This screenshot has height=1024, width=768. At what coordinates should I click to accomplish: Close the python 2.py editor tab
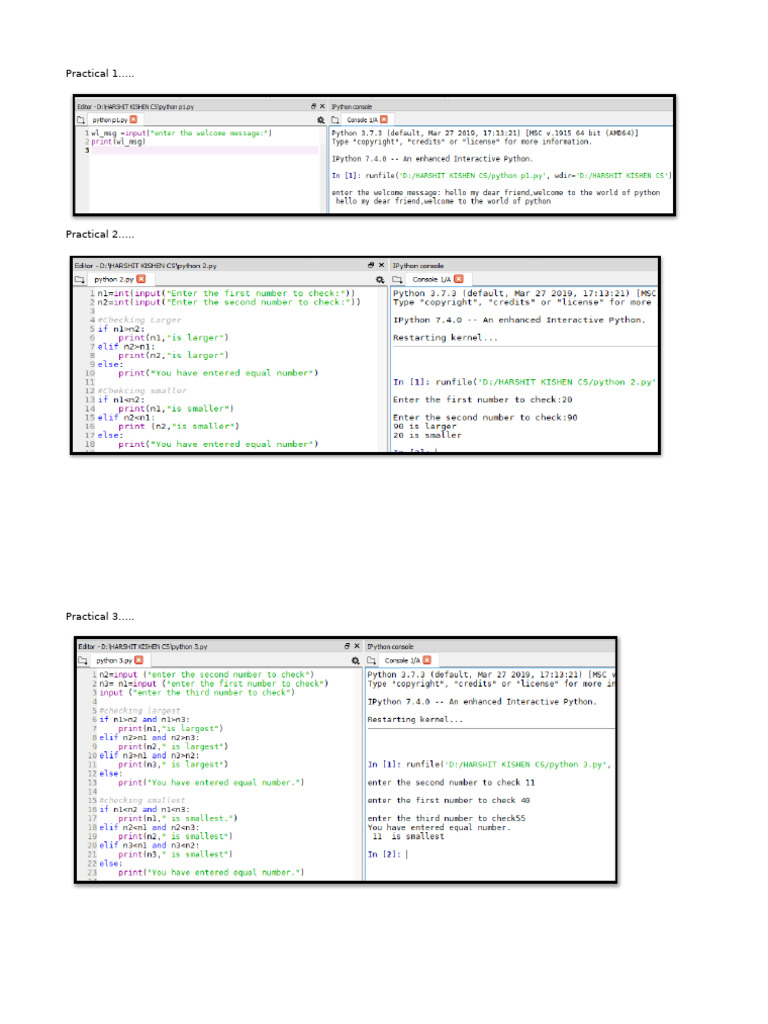click(141, 279)
